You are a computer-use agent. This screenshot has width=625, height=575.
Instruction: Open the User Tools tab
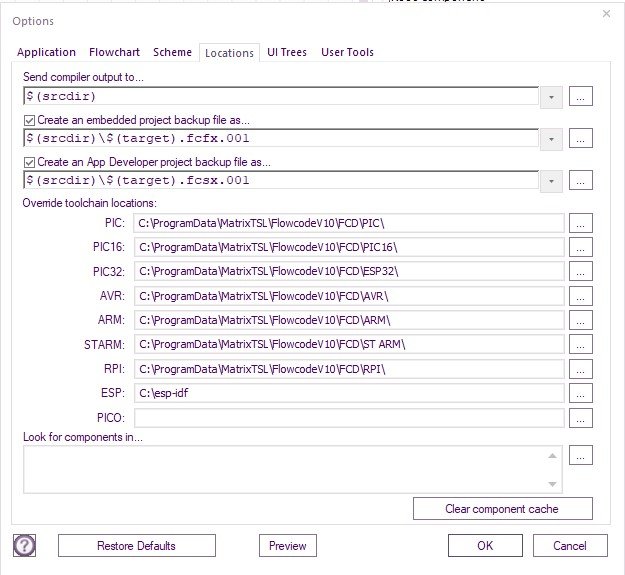tap(347, 52)
